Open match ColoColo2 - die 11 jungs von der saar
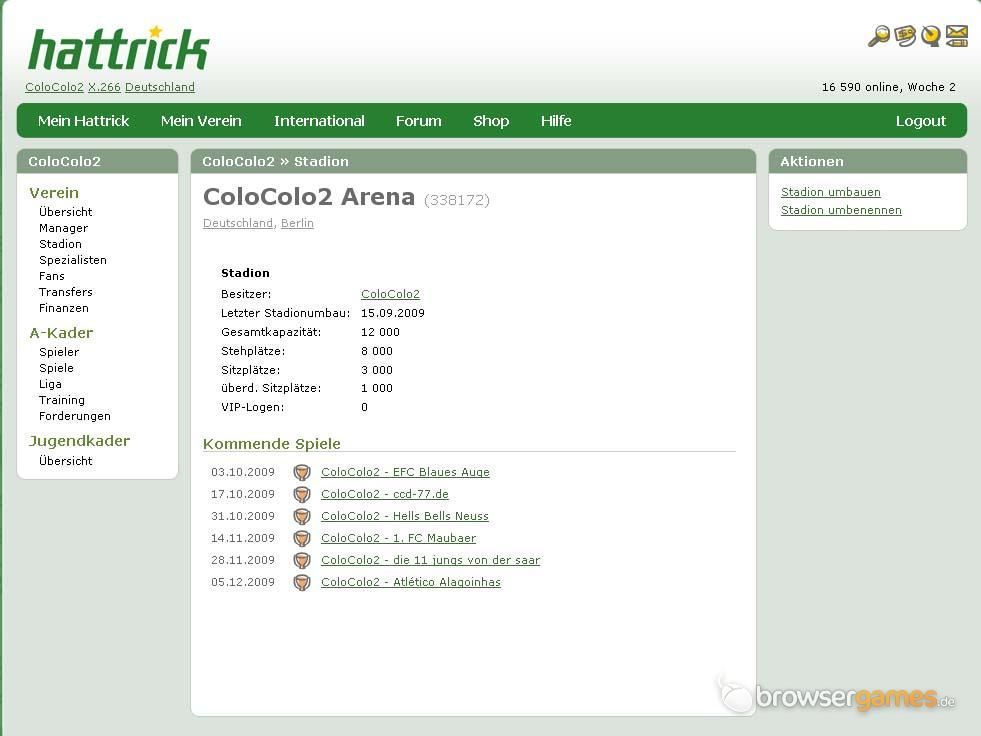 point(430,560)
